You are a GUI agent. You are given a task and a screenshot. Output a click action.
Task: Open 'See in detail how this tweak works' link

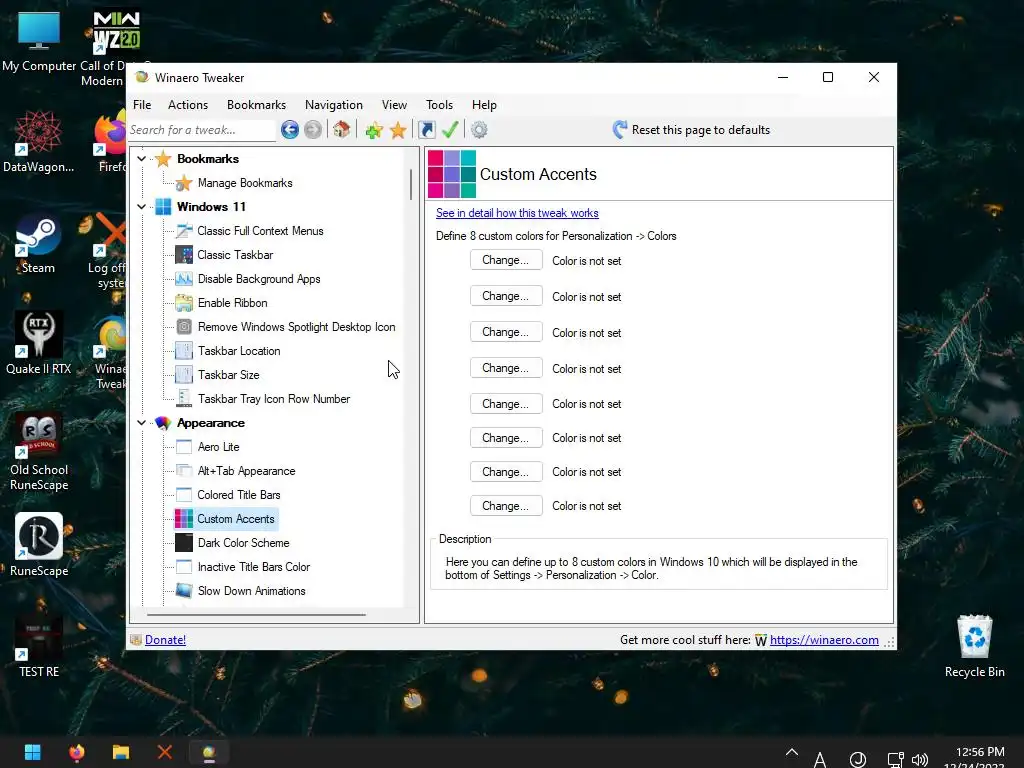[517, 213]
